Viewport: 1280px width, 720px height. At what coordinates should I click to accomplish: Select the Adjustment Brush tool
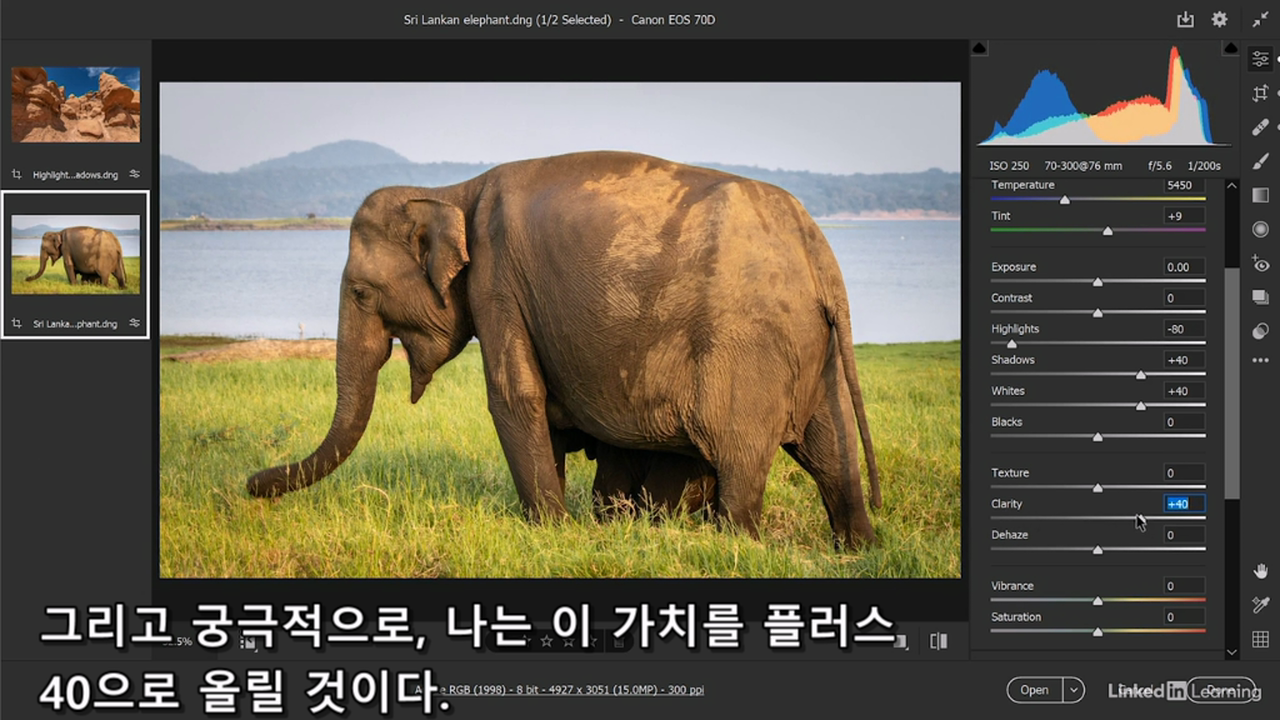1260,161
